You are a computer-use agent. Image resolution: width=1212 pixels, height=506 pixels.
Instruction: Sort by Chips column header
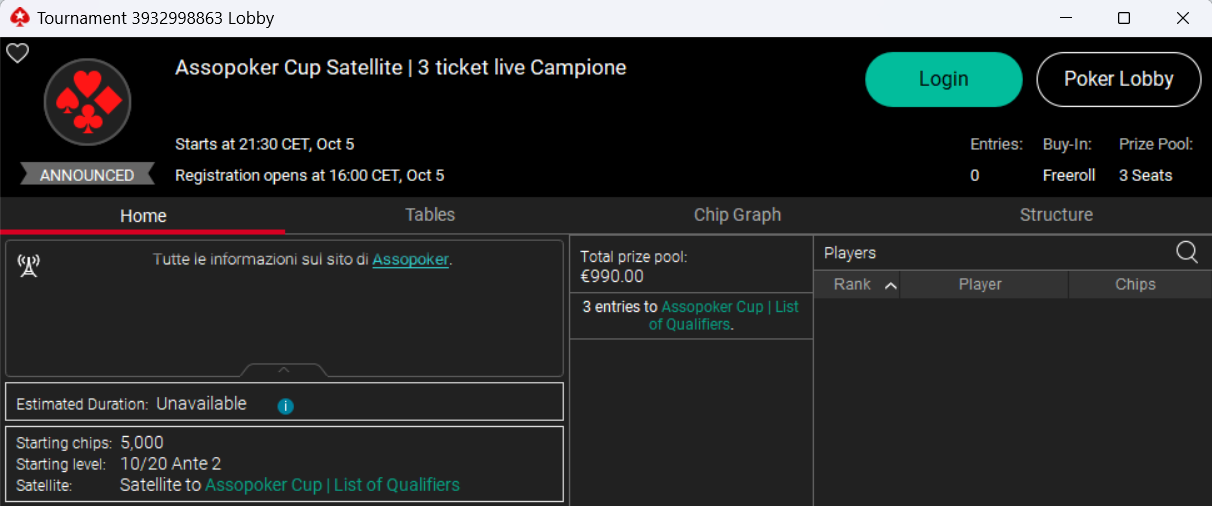(1135, 285)
